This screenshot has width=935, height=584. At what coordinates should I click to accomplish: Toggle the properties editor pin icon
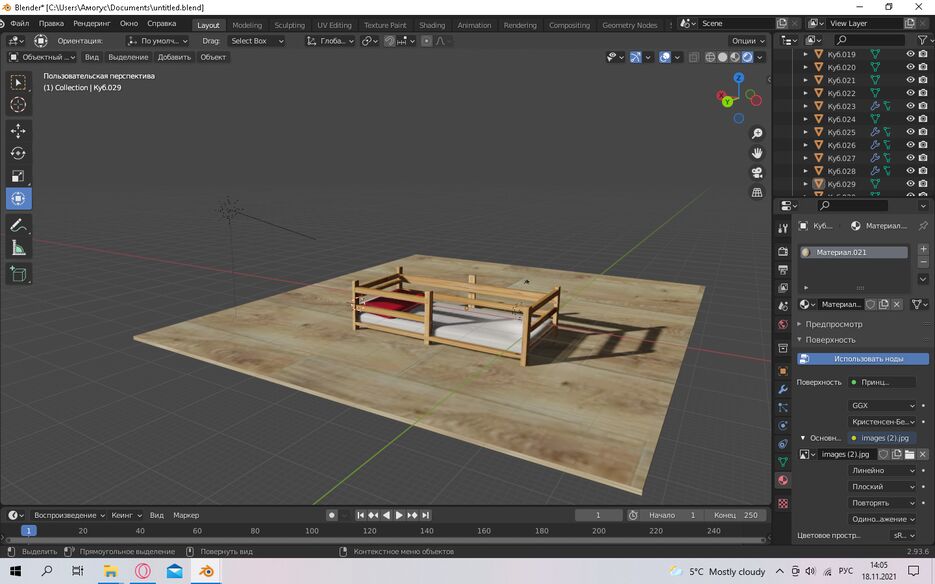(x=923, y=225)
